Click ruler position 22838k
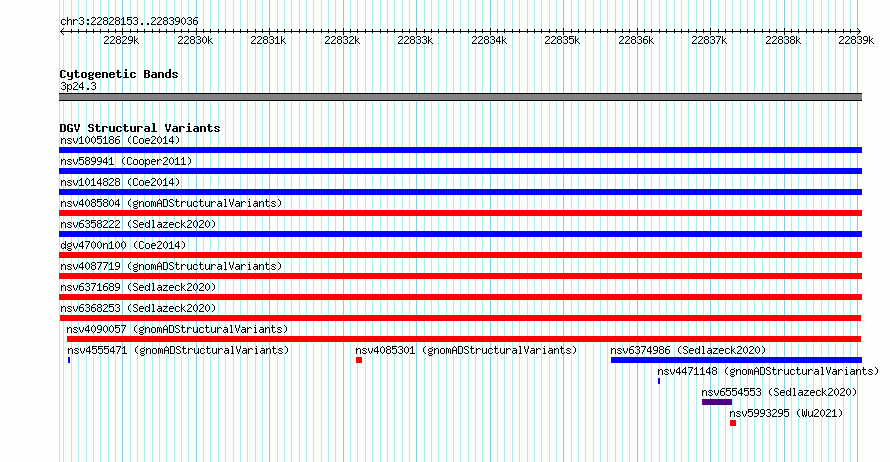 click(x=783, y=40)
